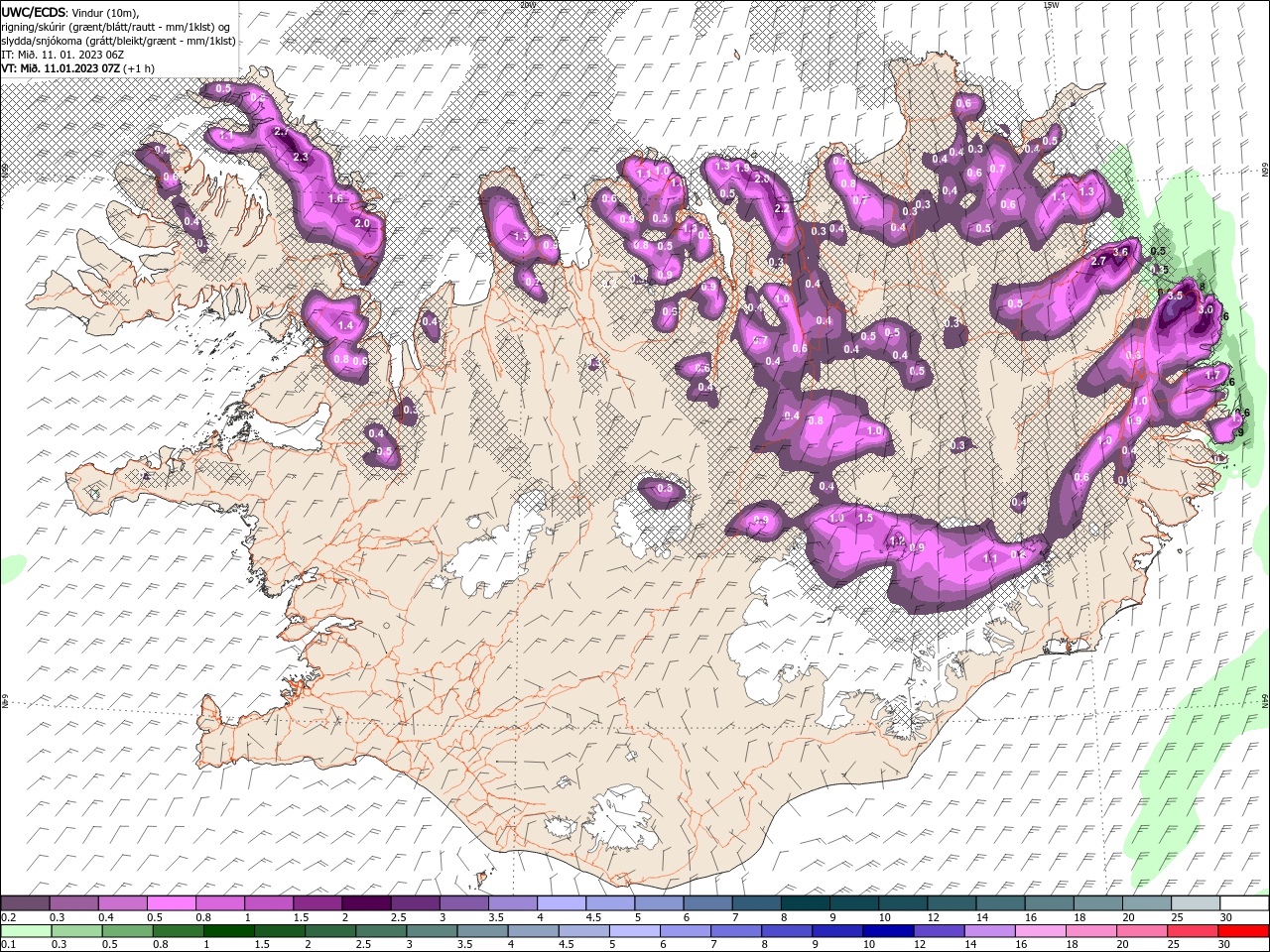Viewport: 1270px width, 952px height.
Task: Click the '1.4' snowfall value on the map
Action: pos(346,325)
